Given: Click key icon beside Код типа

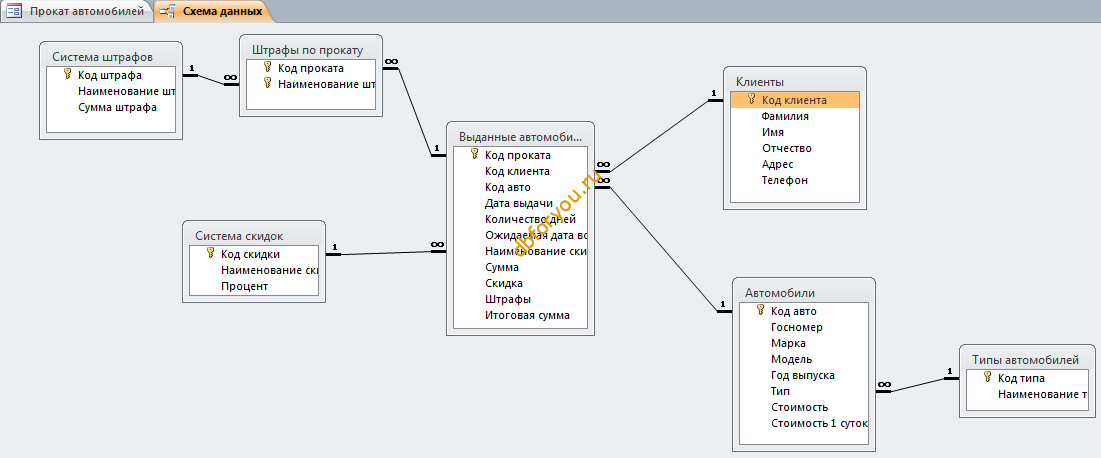Looking at the screenshot, I should click(987, 378).
